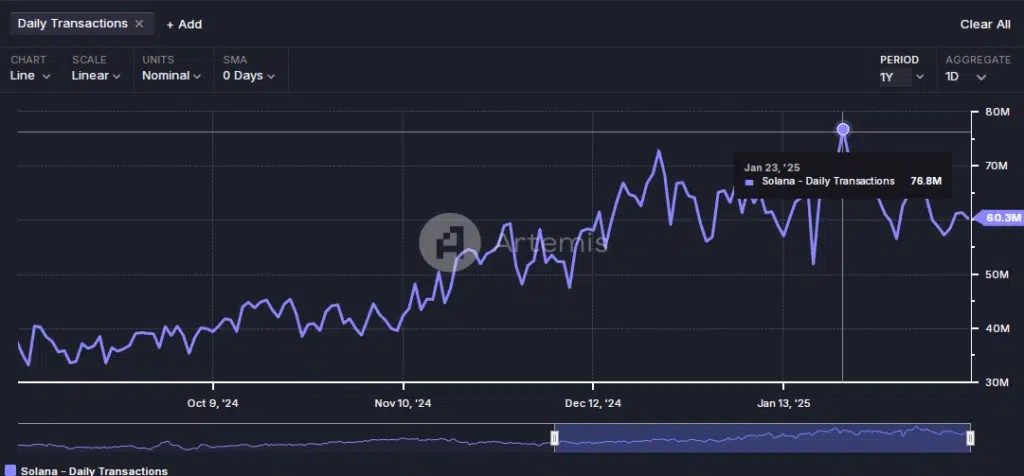Click the Nov 10, '24 axis label

(403, 404)
